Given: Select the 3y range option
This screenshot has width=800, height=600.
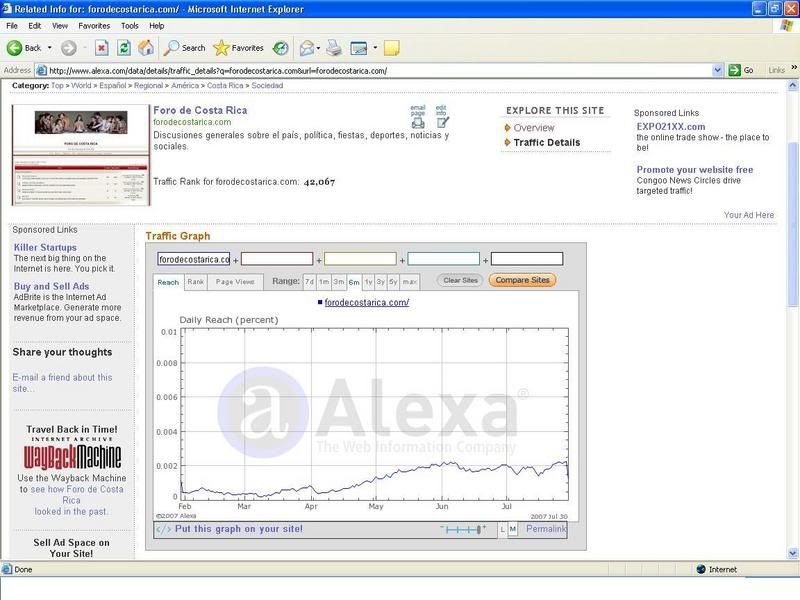Looking at the screenshot, I should point(381,282).
